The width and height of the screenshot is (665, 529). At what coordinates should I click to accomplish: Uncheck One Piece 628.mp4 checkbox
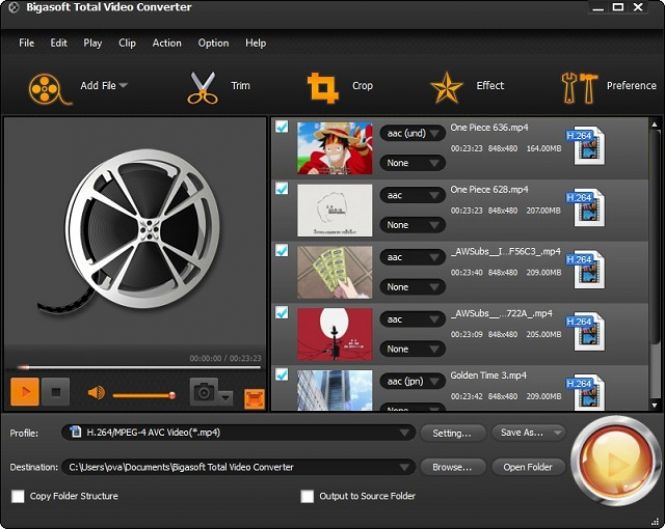coord(282,188)
